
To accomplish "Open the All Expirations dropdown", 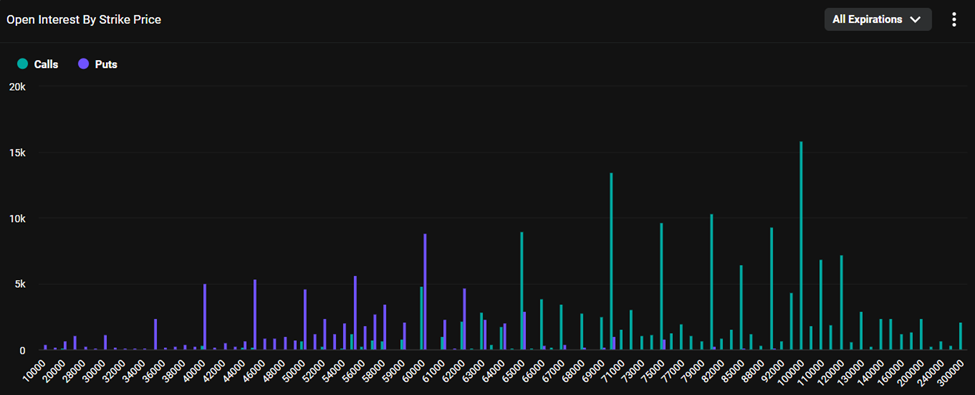I will tap(877, 19).
